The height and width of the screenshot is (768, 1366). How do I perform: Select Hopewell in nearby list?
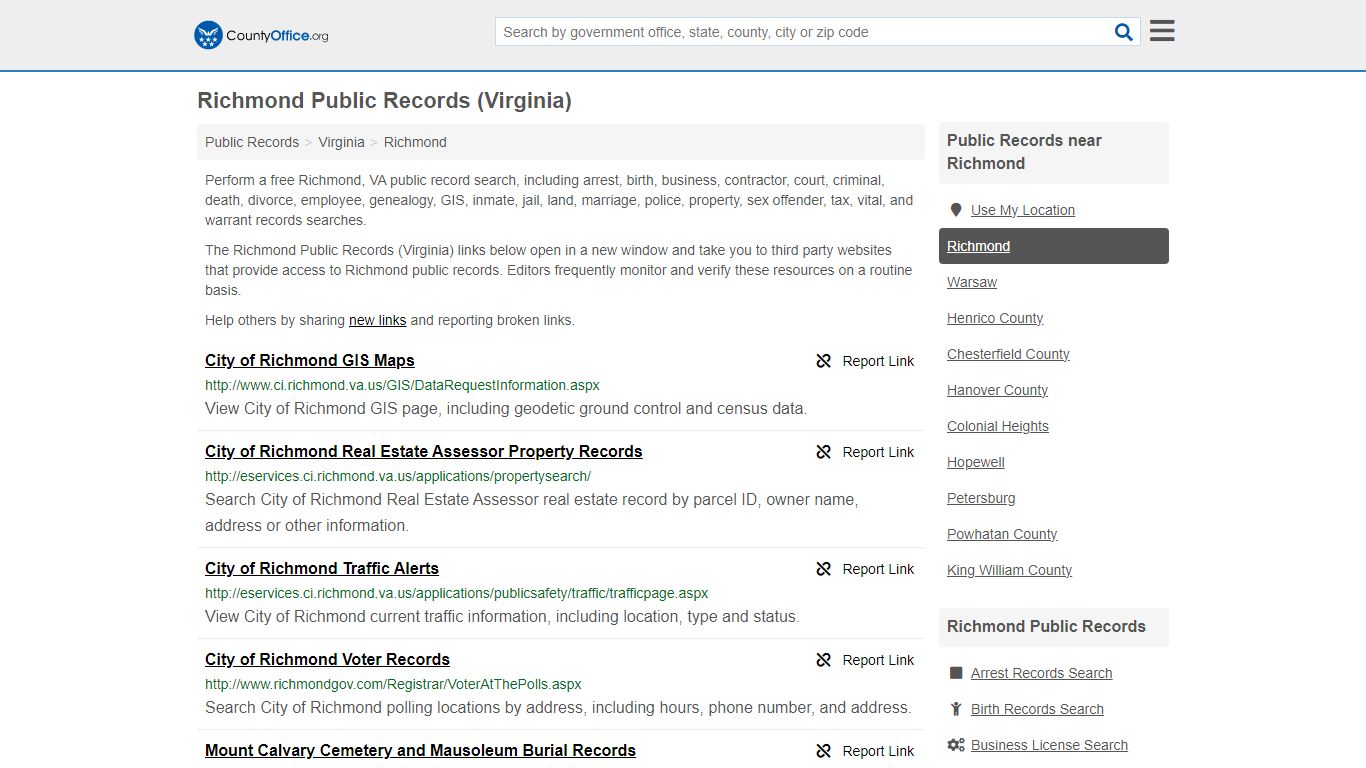tap(976, 462)
